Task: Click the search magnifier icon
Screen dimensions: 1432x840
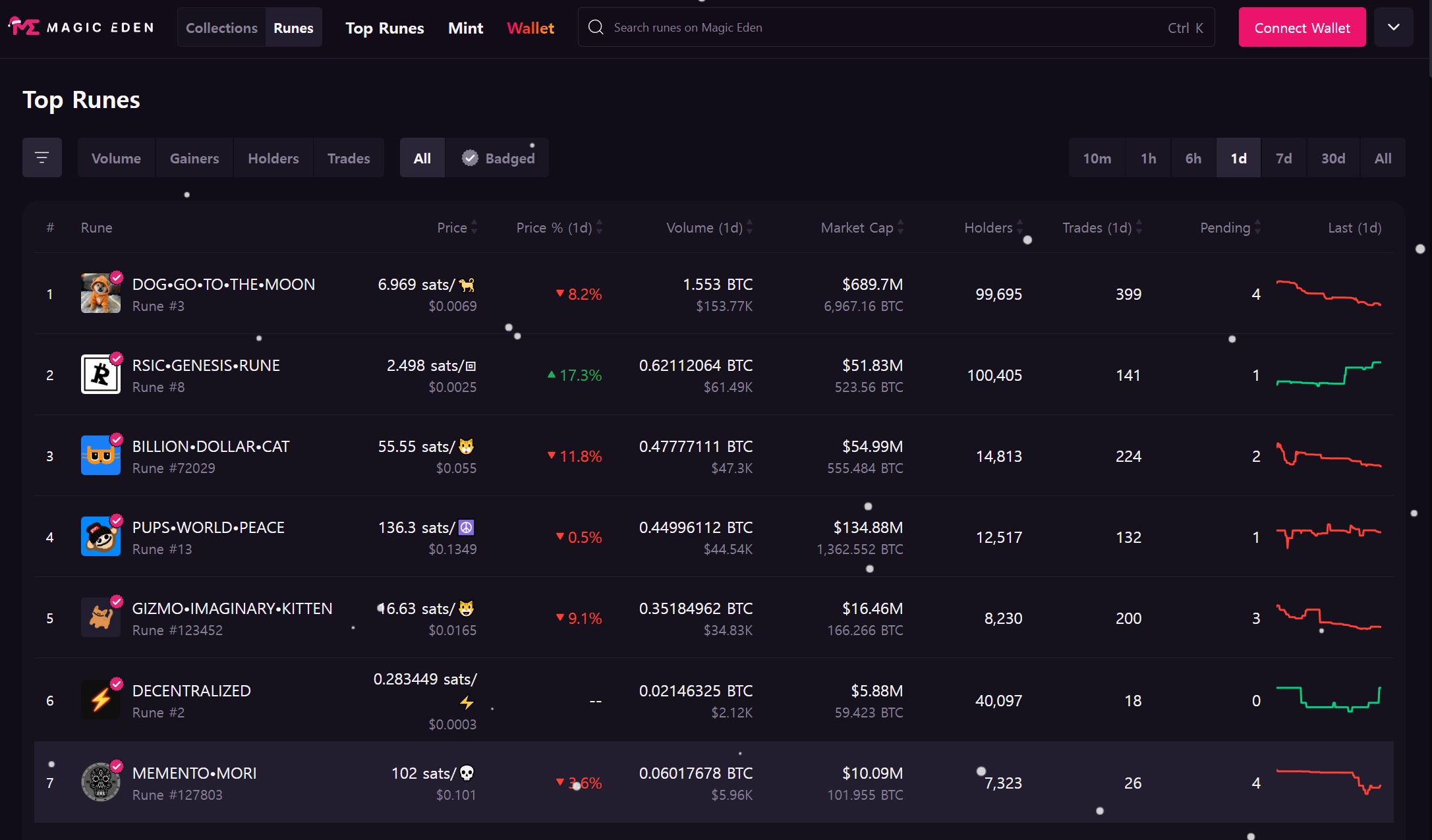Action: (x=596, y=27)
